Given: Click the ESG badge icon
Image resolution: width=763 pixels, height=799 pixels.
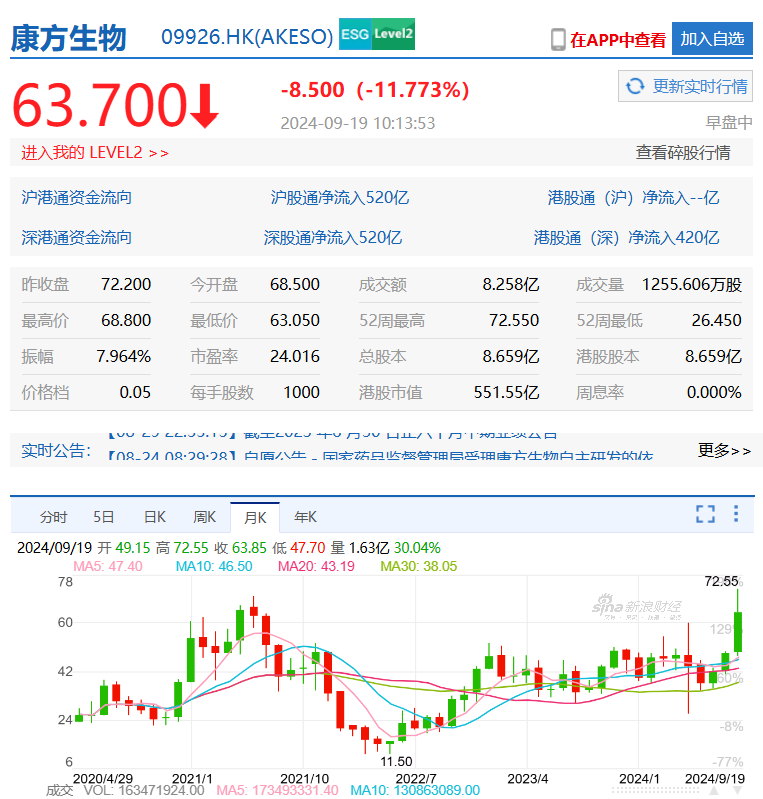Looking at the screenshot, I should tap(355, 34).
